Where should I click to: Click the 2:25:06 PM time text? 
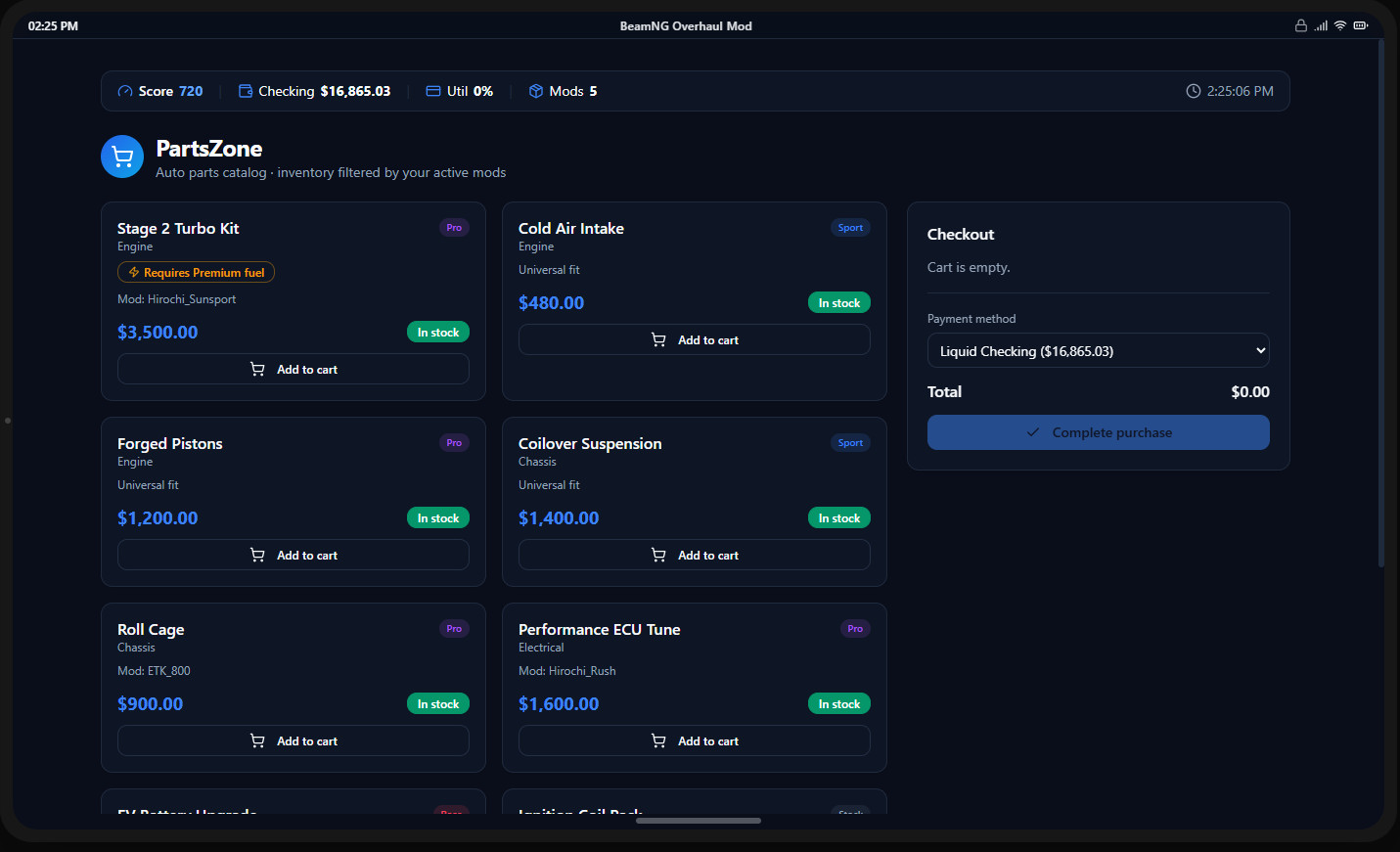pyautogui.click(x=1241, y=91)
